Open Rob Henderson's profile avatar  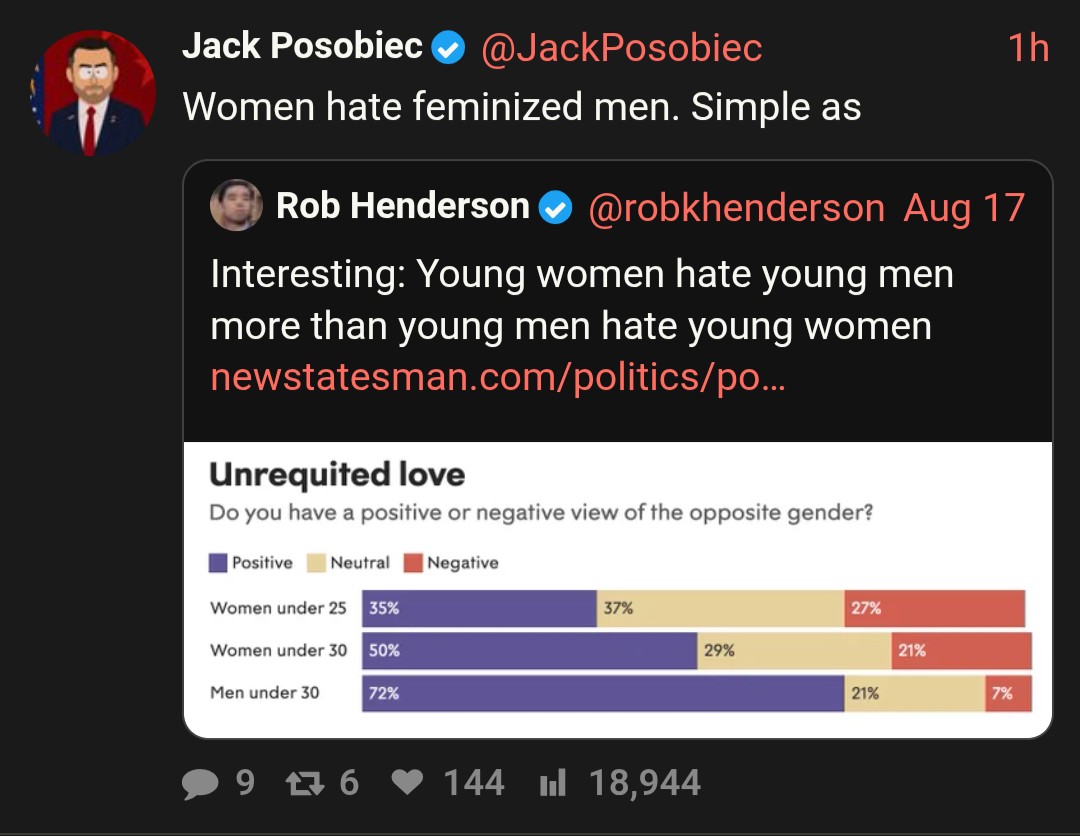pos(236,205)
